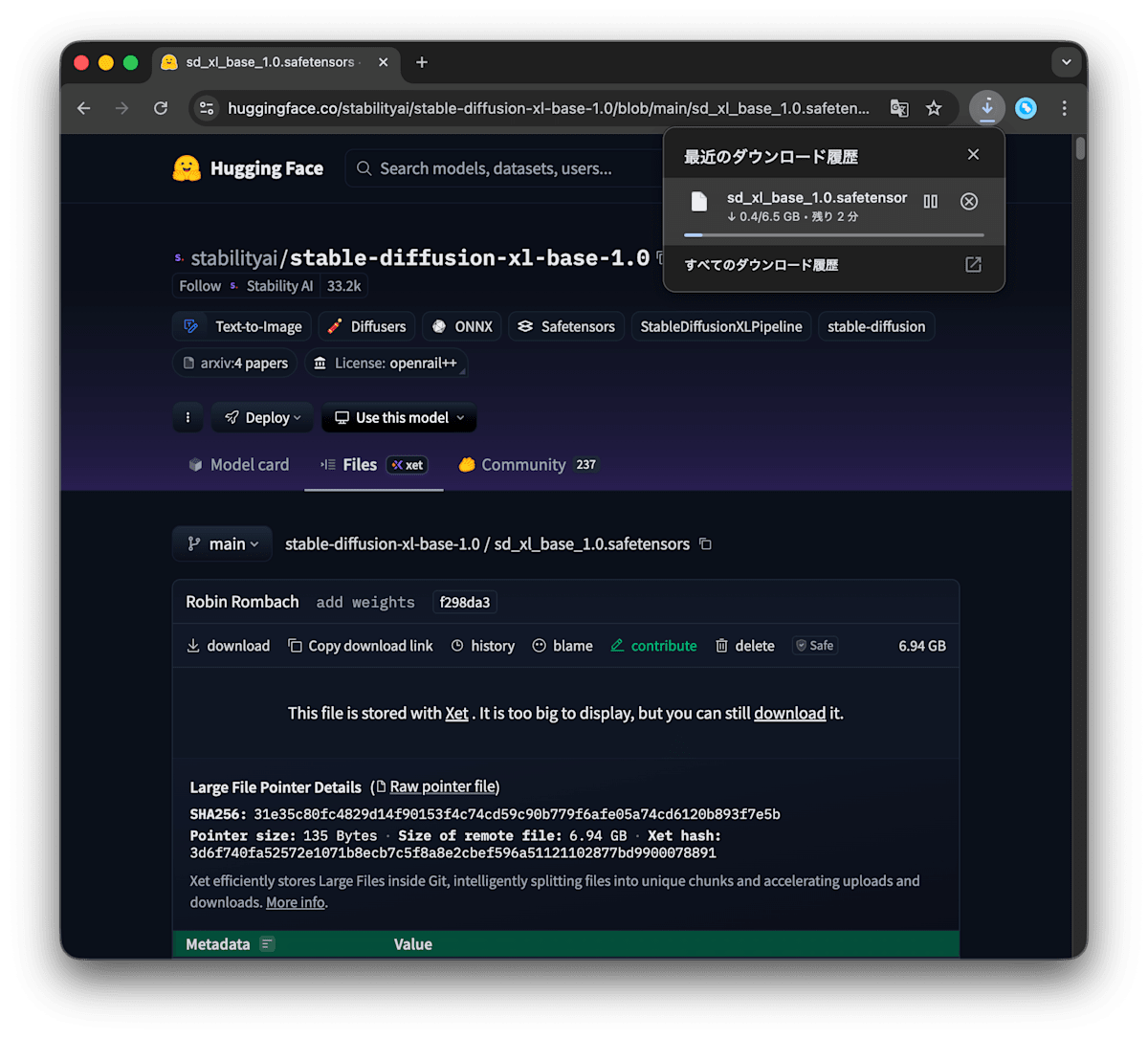1148x1039 pixels.
Task: Click the Value column header
Action: pyautogui.click(x=412, y=944)
